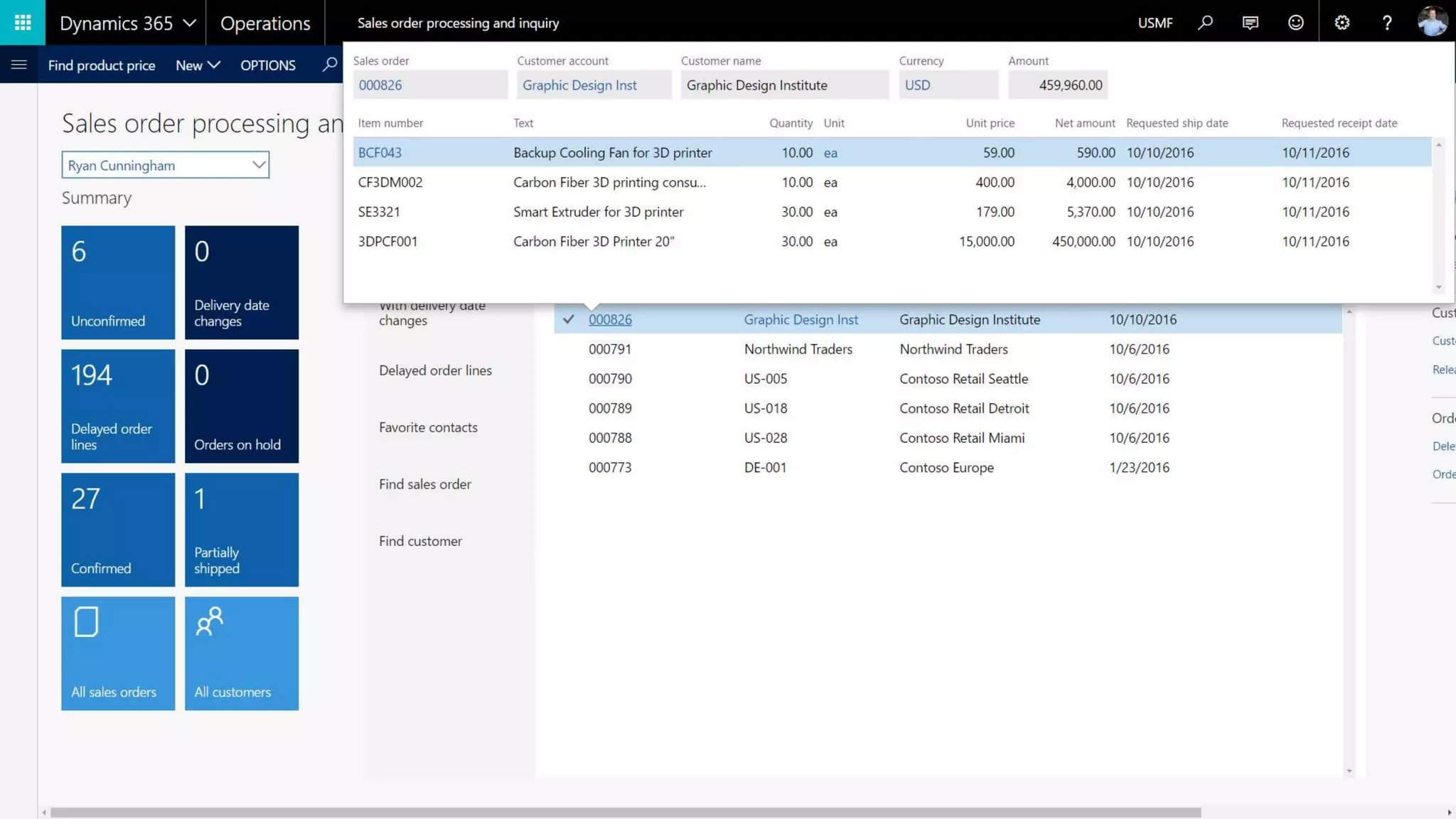Click action pane search magnifier icon
The image size is (1456, 819).
[329, 65]
